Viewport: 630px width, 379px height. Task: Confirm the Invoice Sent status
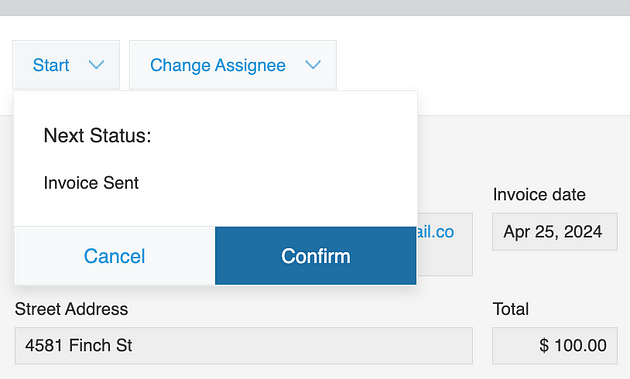316,256
